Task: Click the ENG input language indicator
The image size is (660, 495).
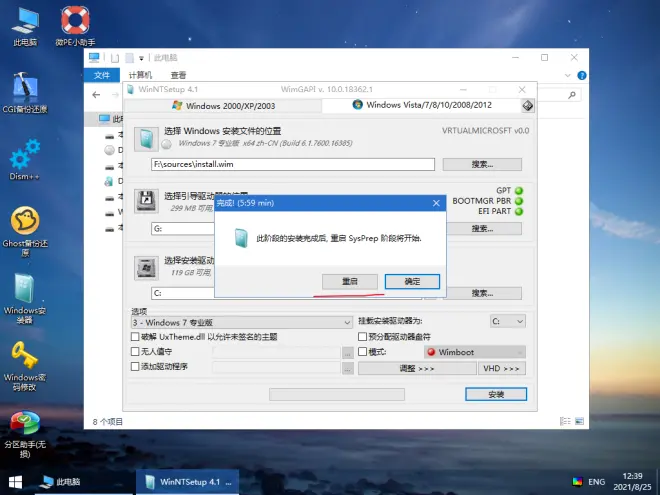Action: pos(596,482)
